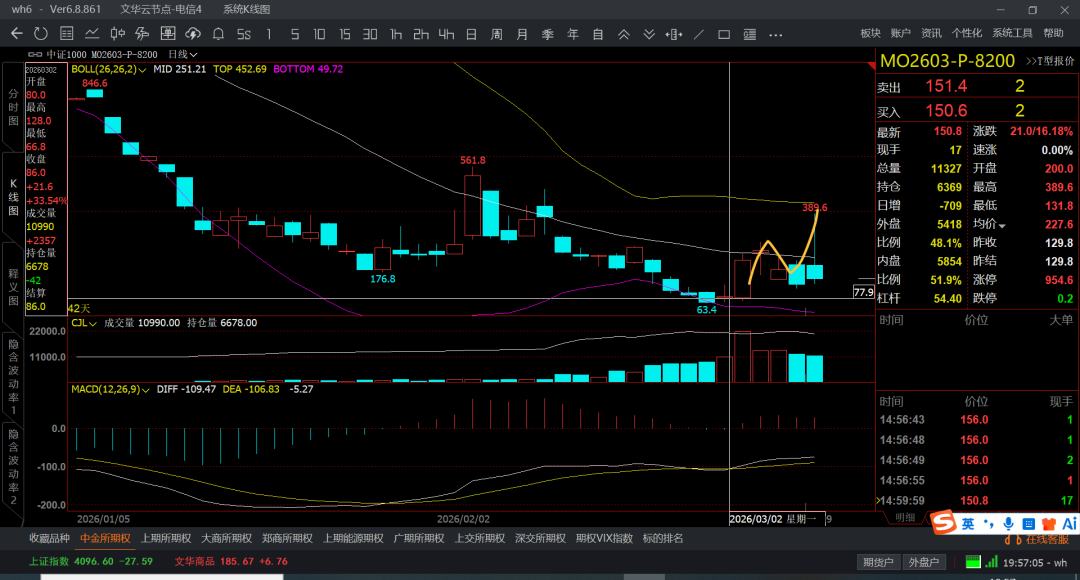The image size is (1080, 580).
Task: Click the refresh icon in the toolbar
Action: [x=40, y=33]
